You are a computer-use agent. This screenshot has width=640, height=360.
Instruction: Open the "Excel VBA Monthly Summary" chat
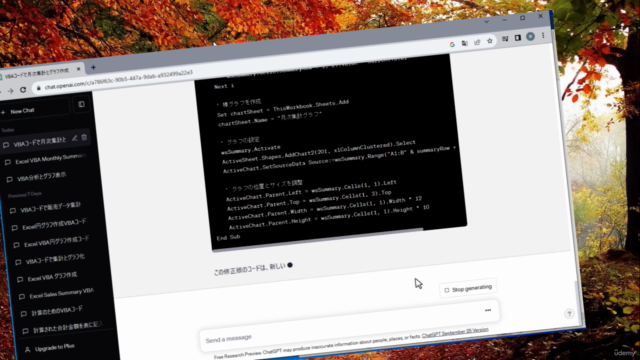[50, 159]
